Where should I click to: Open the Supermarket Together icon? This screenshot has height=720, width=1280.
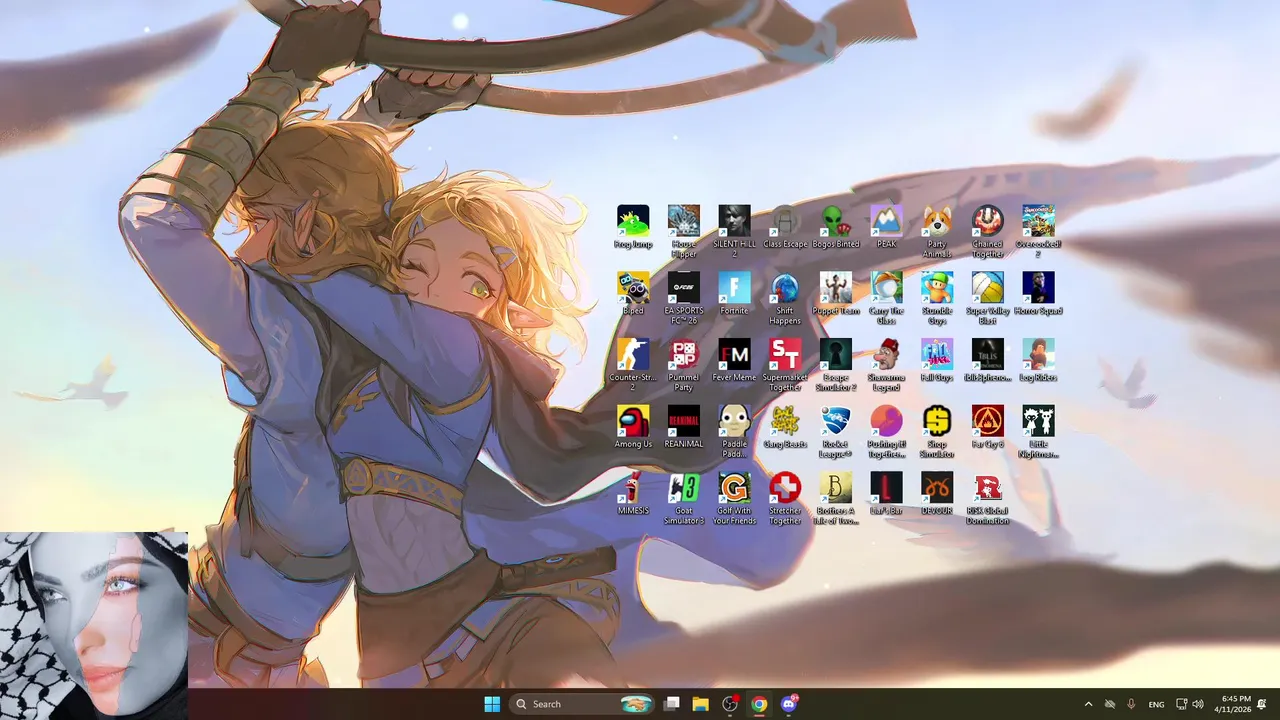coord(785,366)
